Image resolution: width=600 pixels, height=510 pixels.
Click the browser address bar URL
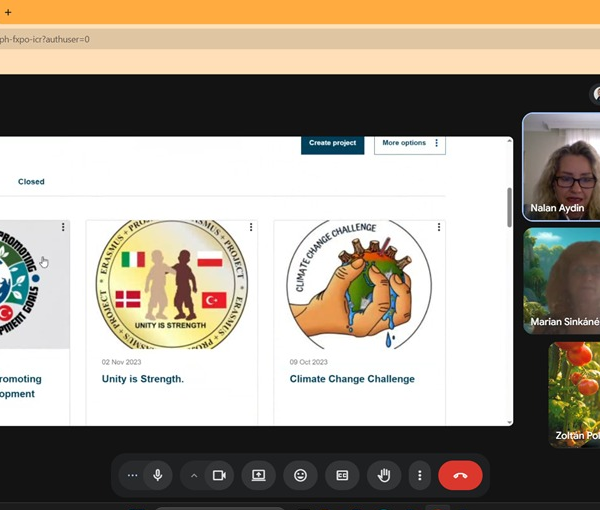coord(45,39)
